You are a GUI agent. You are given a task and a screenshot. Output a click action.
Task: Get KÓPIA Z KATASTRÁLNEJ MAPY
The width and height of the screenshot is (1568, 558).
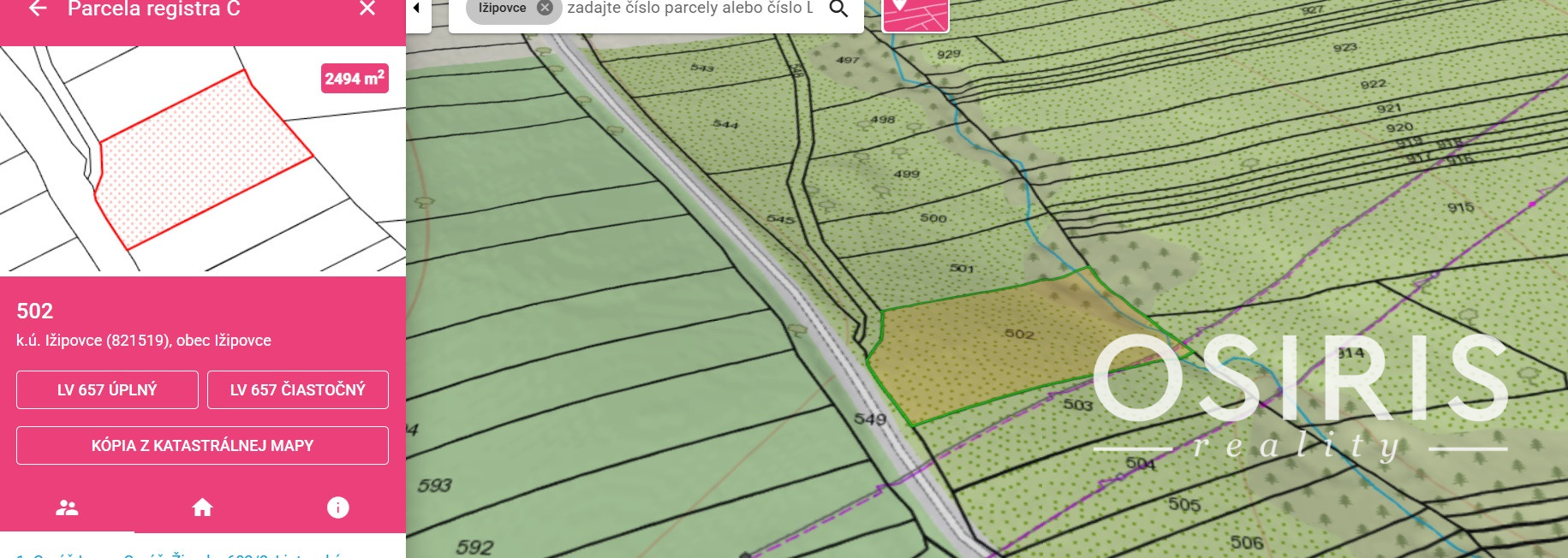point(202,445)
